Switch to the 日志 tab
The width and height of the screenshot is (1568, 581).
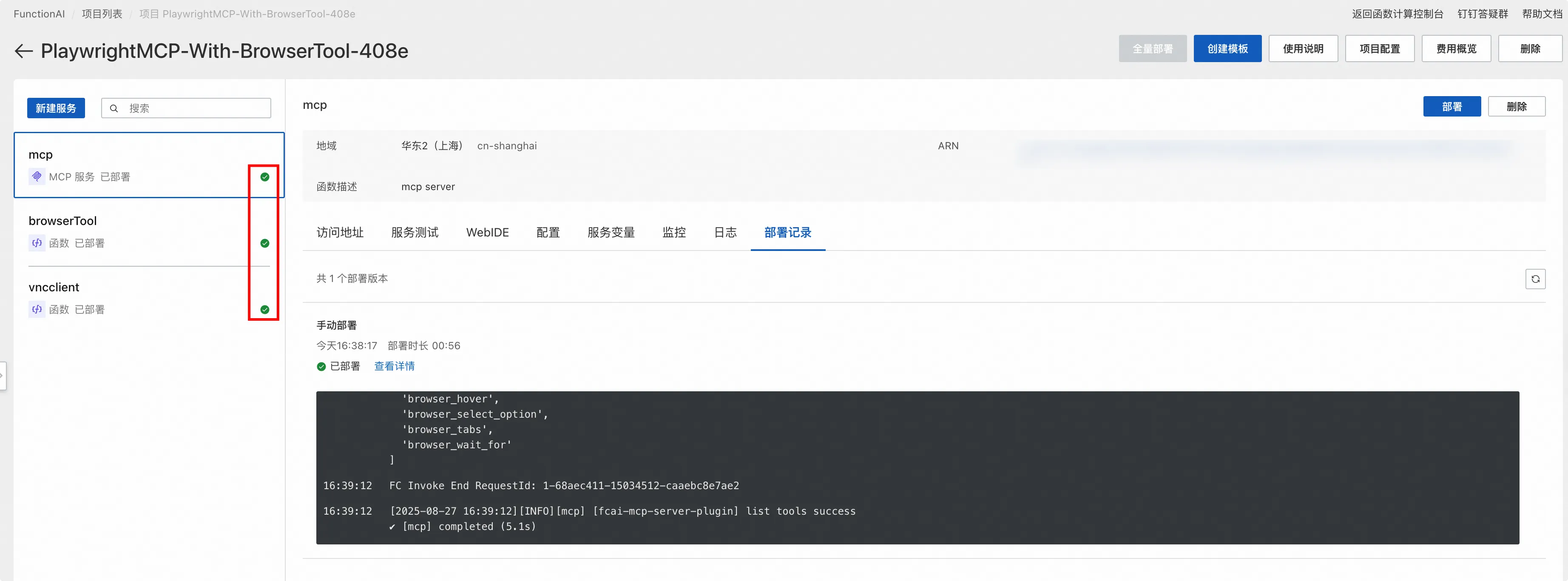click(725, 232)
